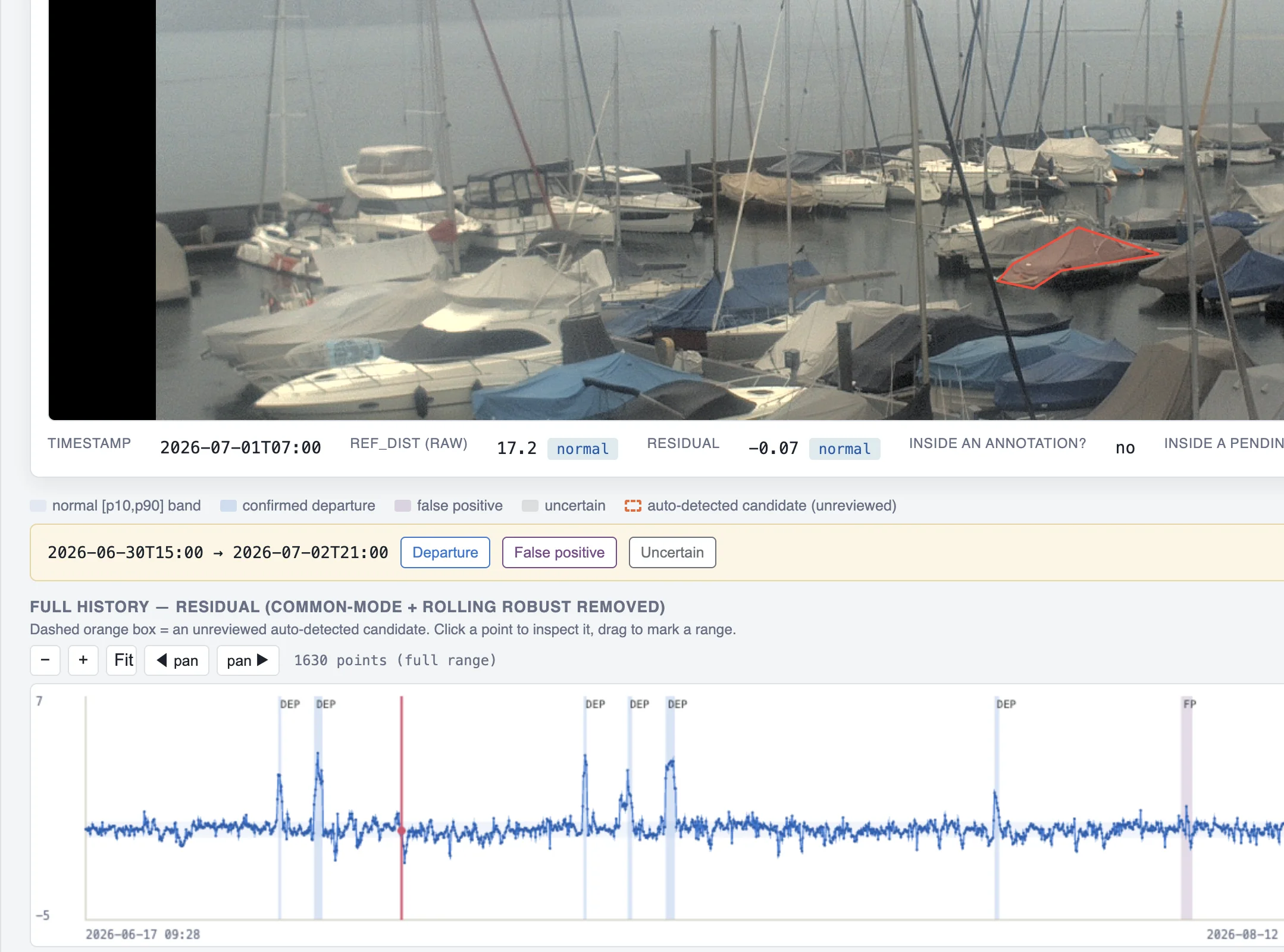Click the fourth DEP marker on chart

pos(639,704)
